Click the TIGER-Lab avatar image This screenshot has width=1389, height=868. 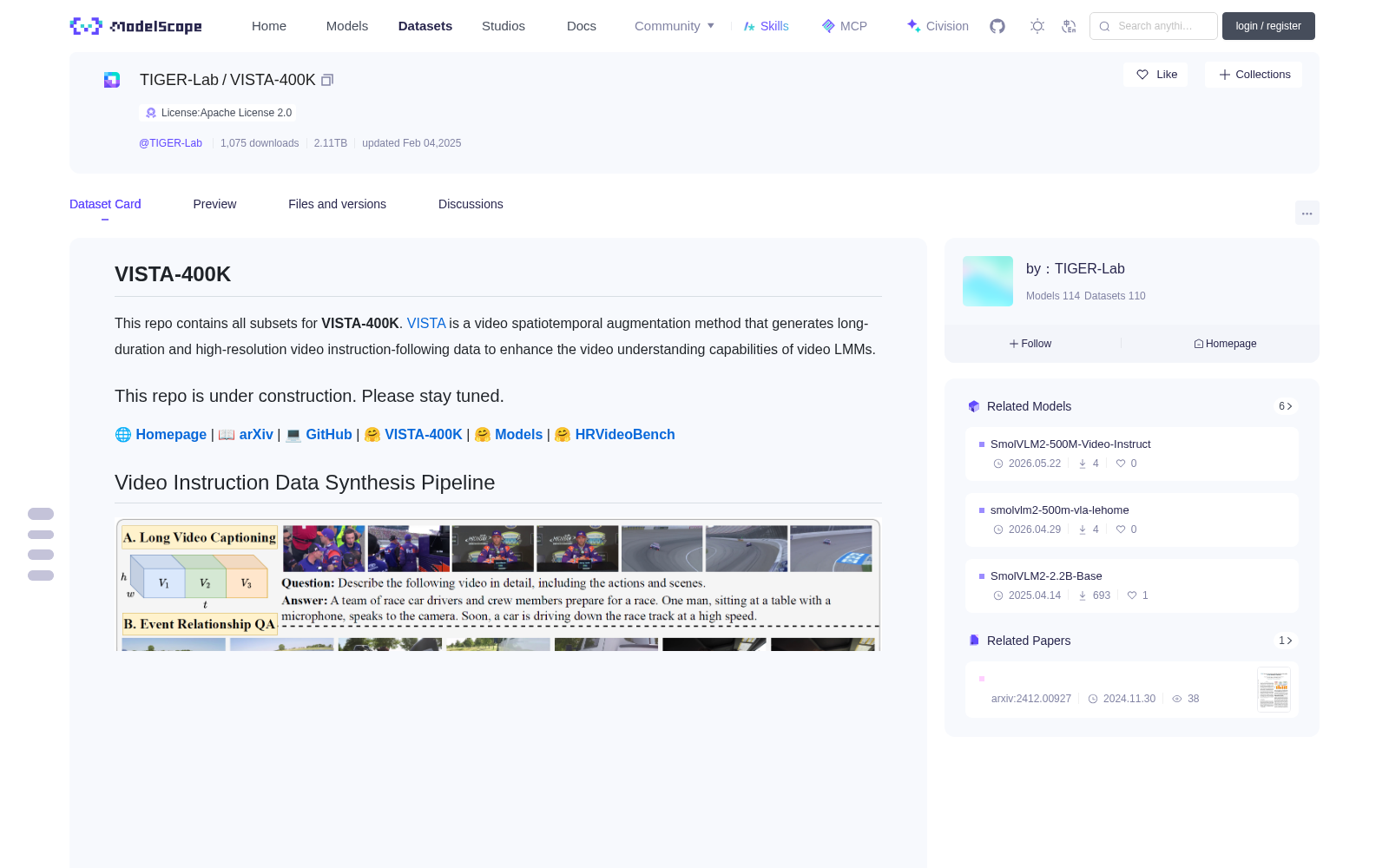click(988, 281)
